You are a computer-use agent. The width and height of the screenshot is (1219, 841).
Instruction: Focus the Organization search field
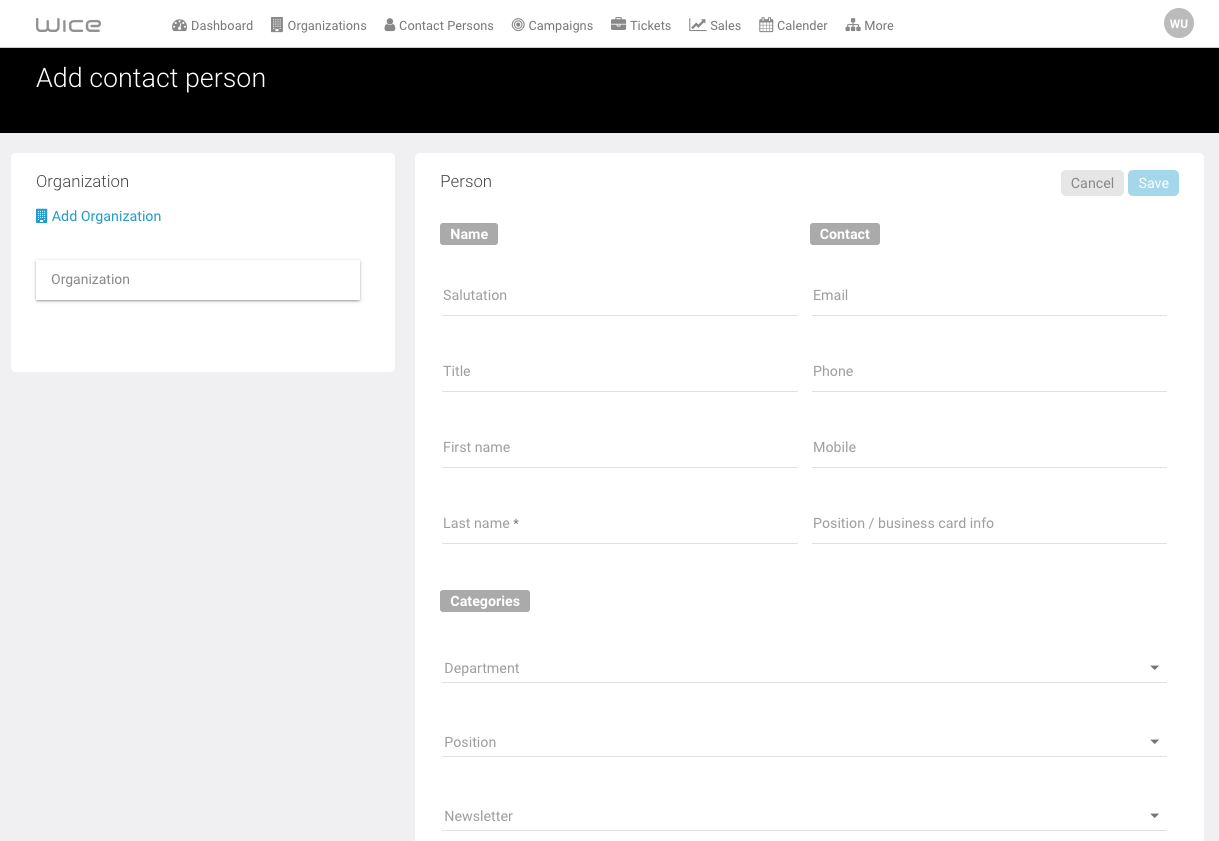198,280
